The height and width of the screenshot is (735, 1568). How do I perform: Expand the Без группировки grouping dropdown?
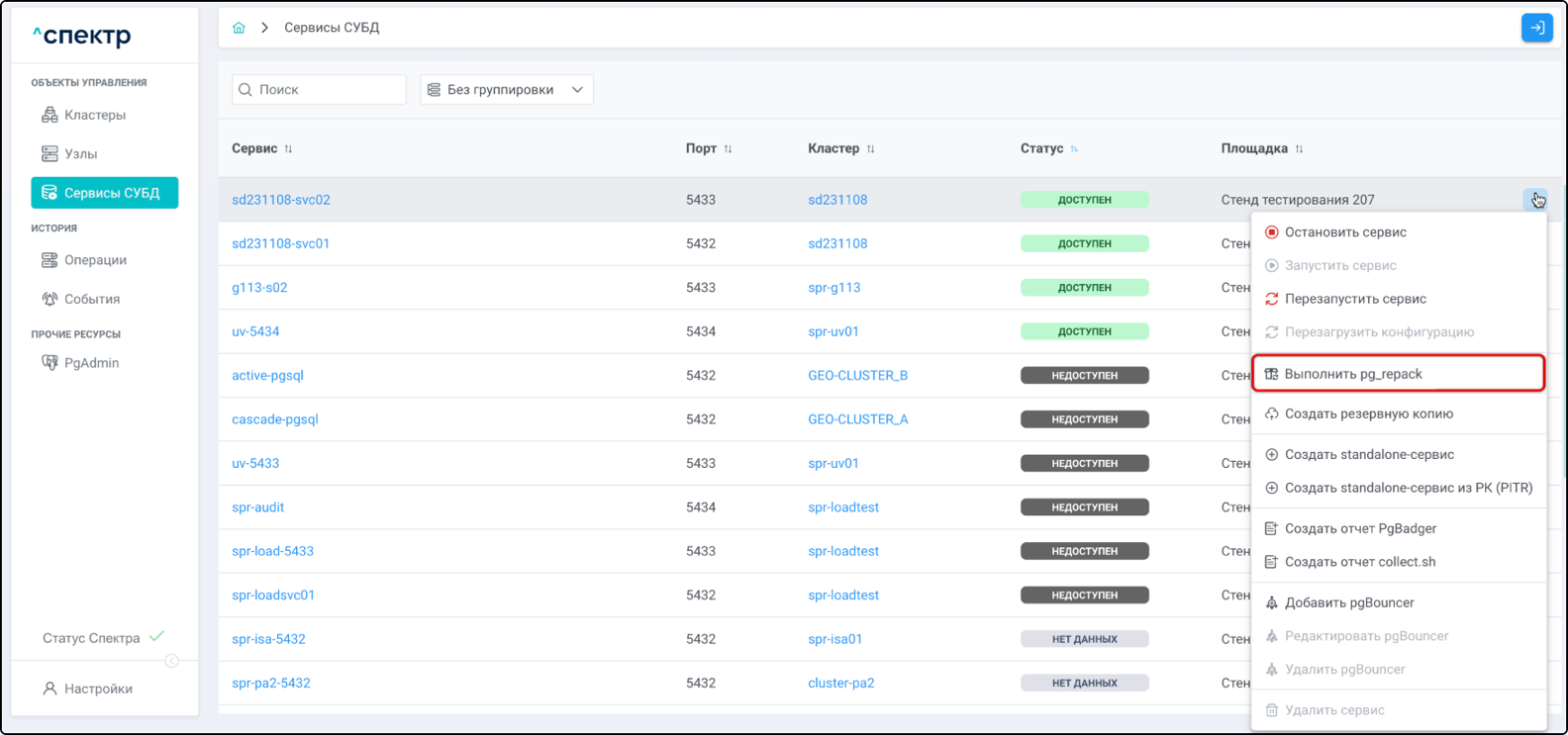[x=506, y=90]
